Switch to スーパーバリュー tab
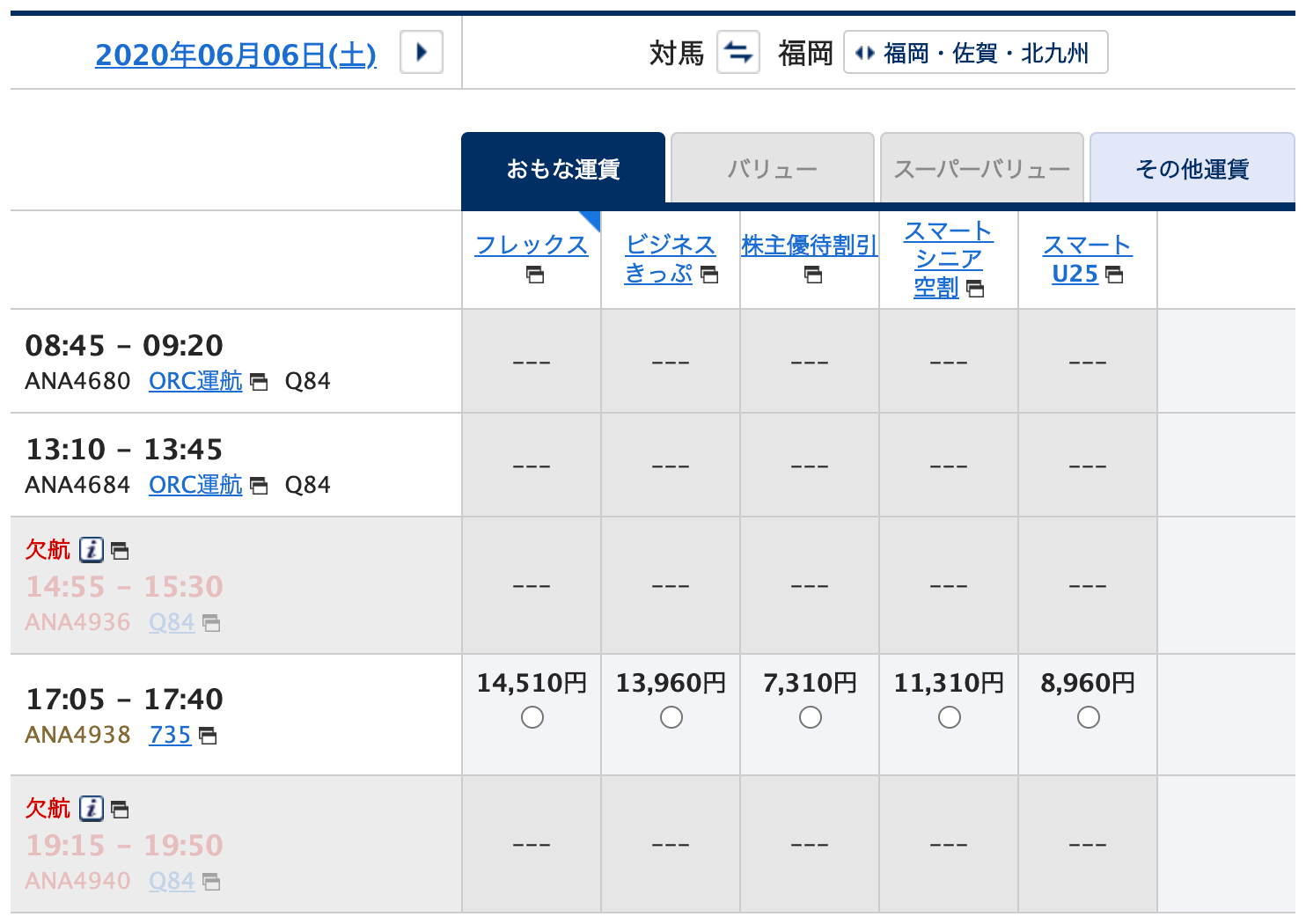 [982, 169]
